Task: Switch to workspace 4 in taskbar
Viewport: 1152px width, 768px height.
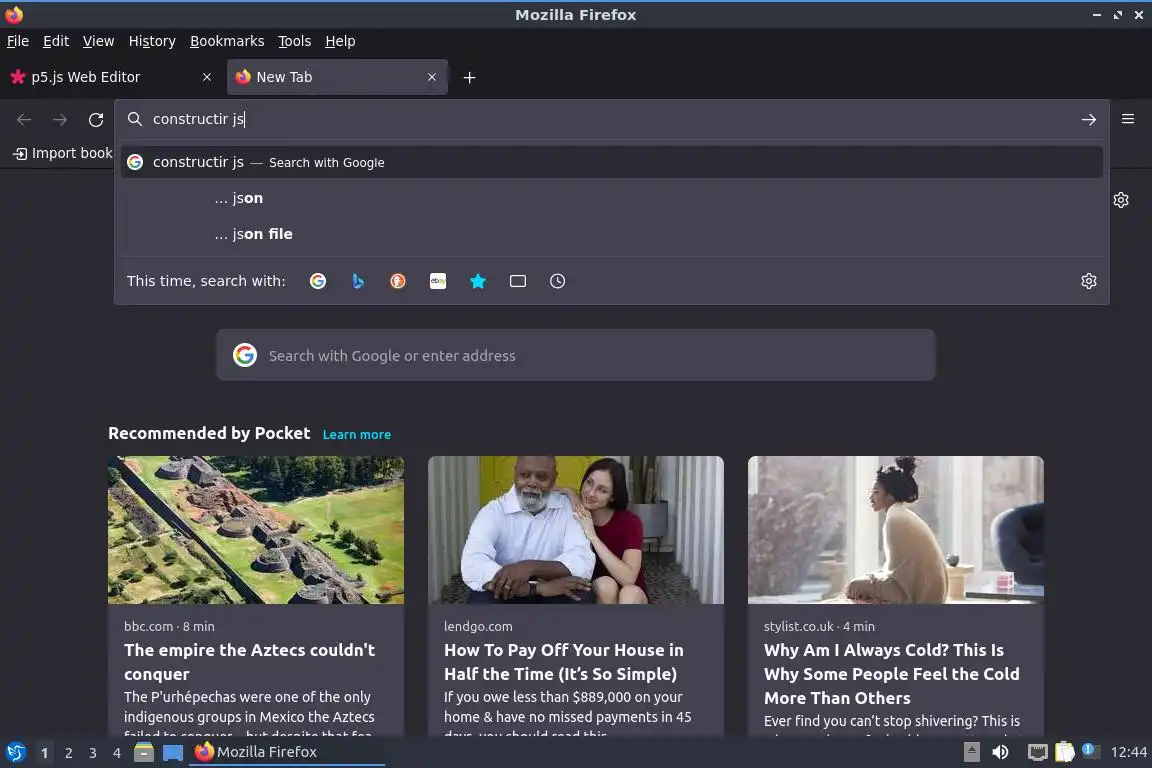Action: tap(117, 753)
